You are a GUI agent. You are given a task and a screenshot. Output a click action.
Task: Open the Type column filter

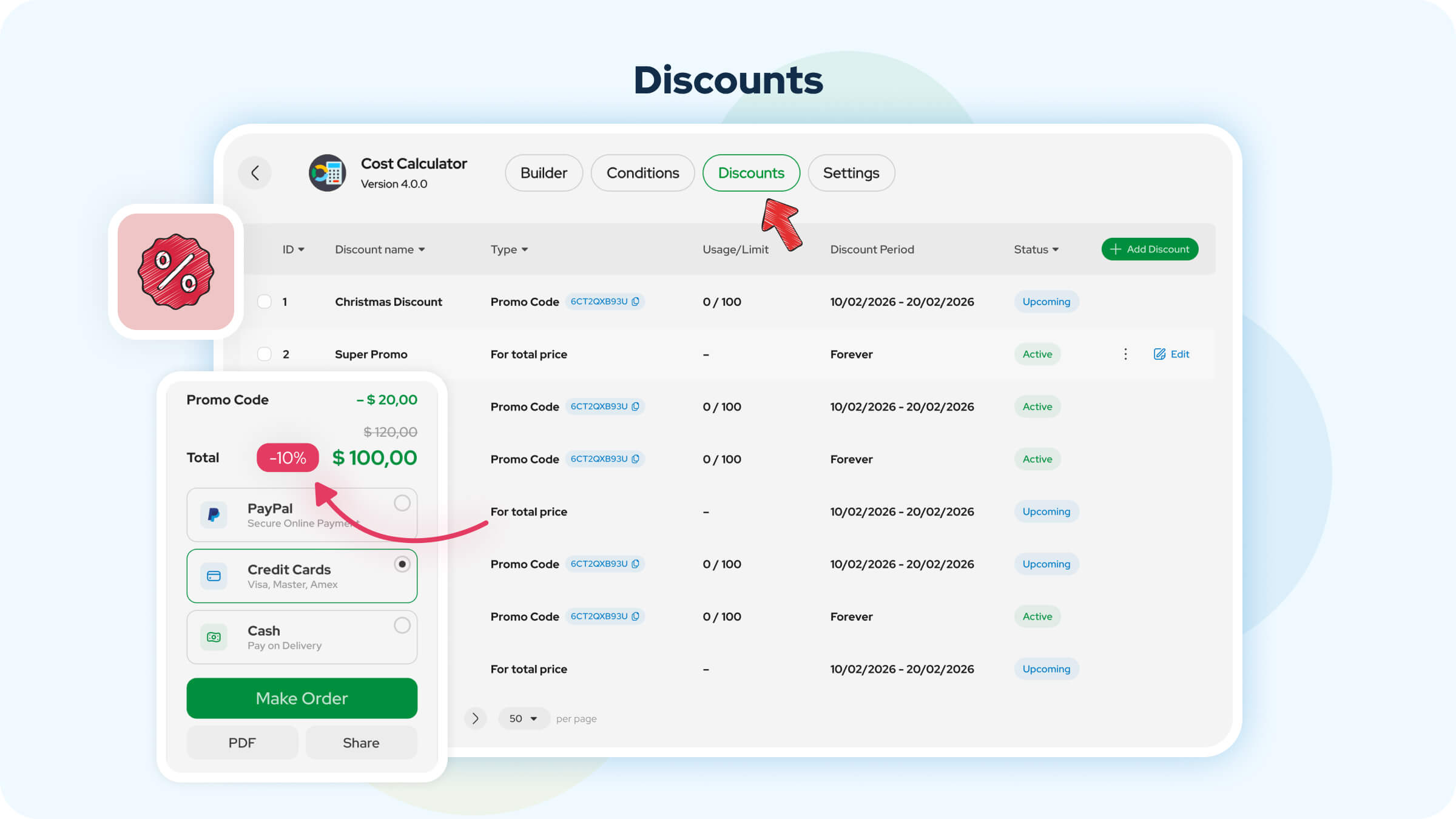509,249
